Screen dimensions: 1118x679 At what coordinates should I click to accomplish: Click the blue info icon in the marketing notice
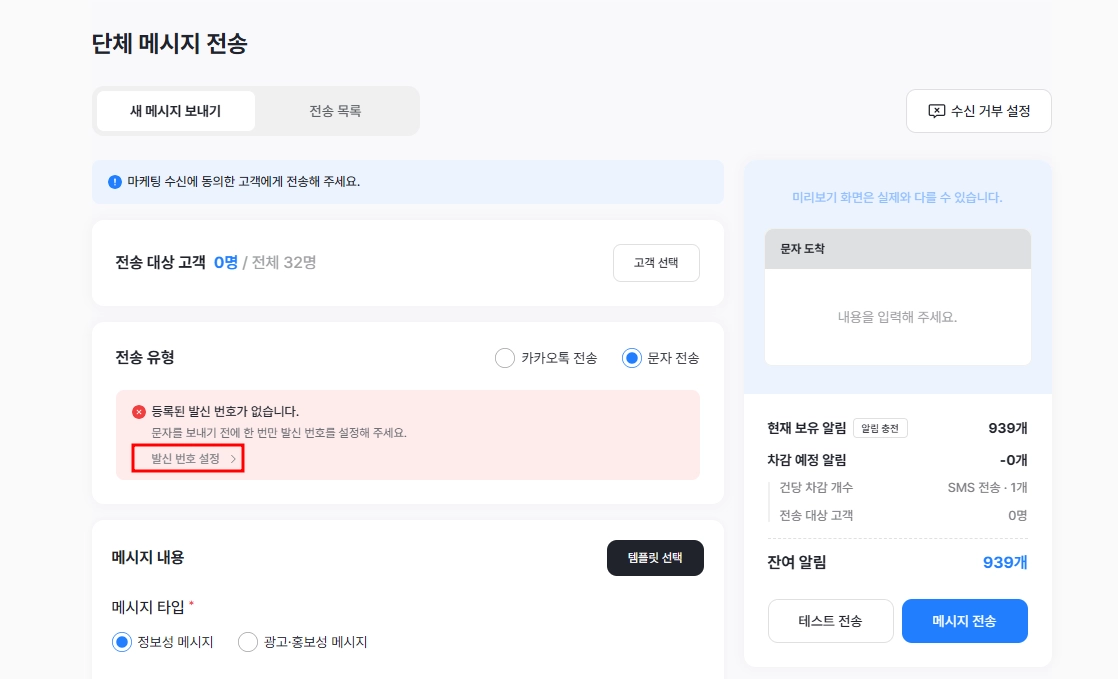115,182
